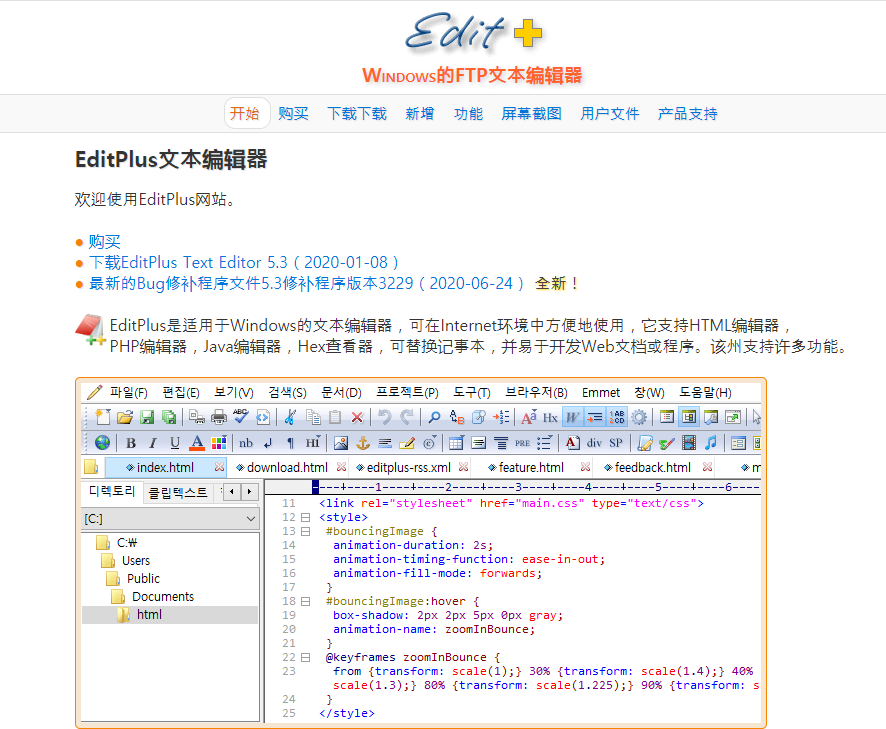The height and width of the screenshot is (729, 886).
Task: Click the 屏幕截图 navigation link
Action: (531, 114)
